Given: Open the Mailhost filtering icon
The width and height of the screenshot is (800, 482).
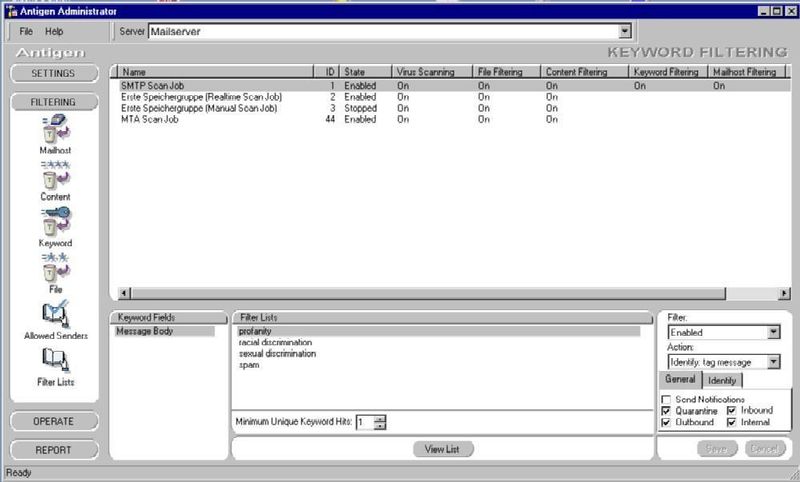Looking at the screenshot, I should pyautogui.click(x=56, y=129).
